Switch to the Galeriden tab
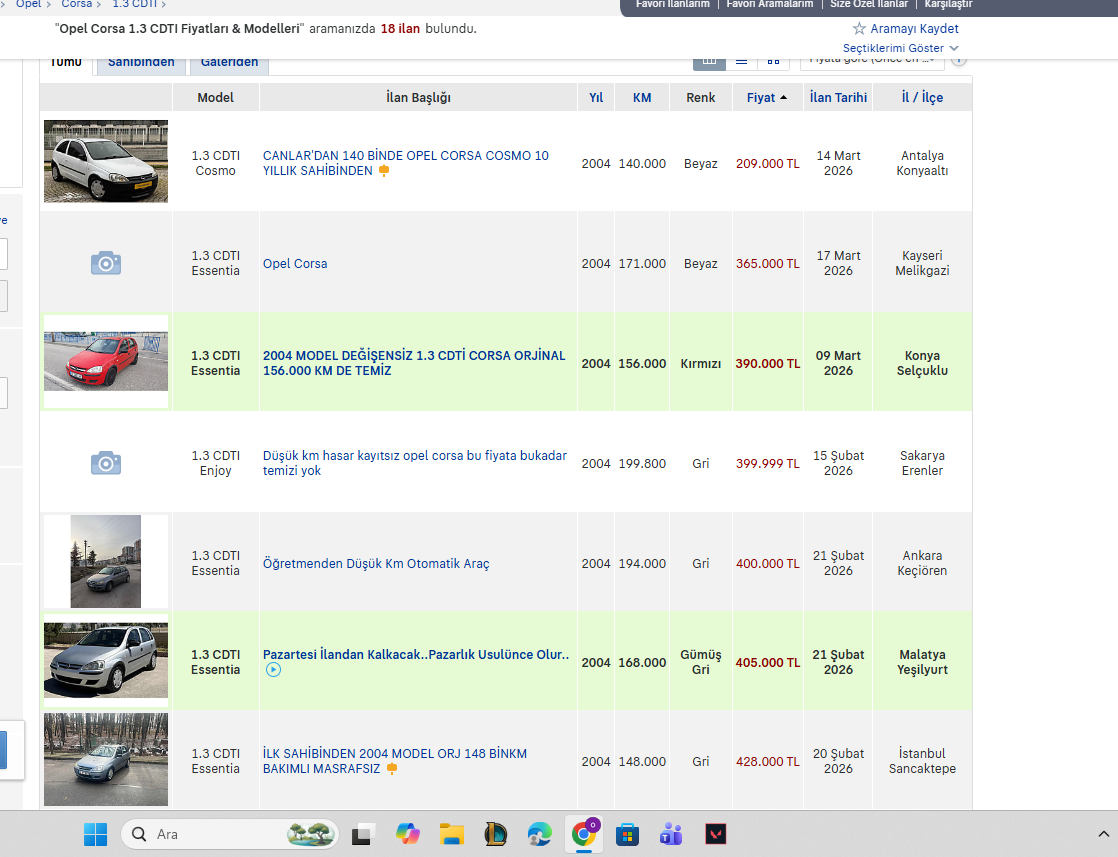The image size is (1118, 857). tap(230, 63)
